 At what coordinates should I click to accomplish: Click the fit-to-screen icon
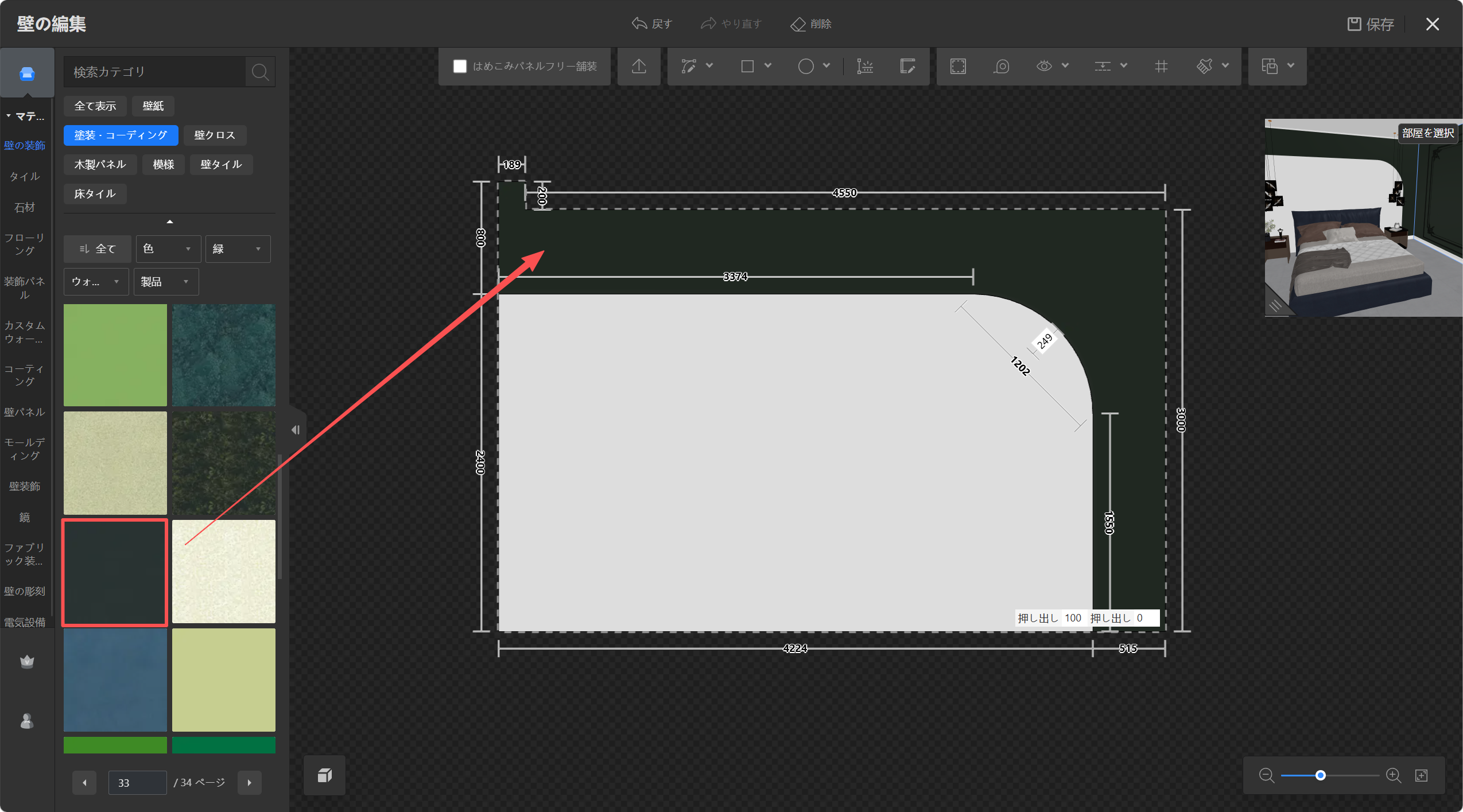point(1422,775)
